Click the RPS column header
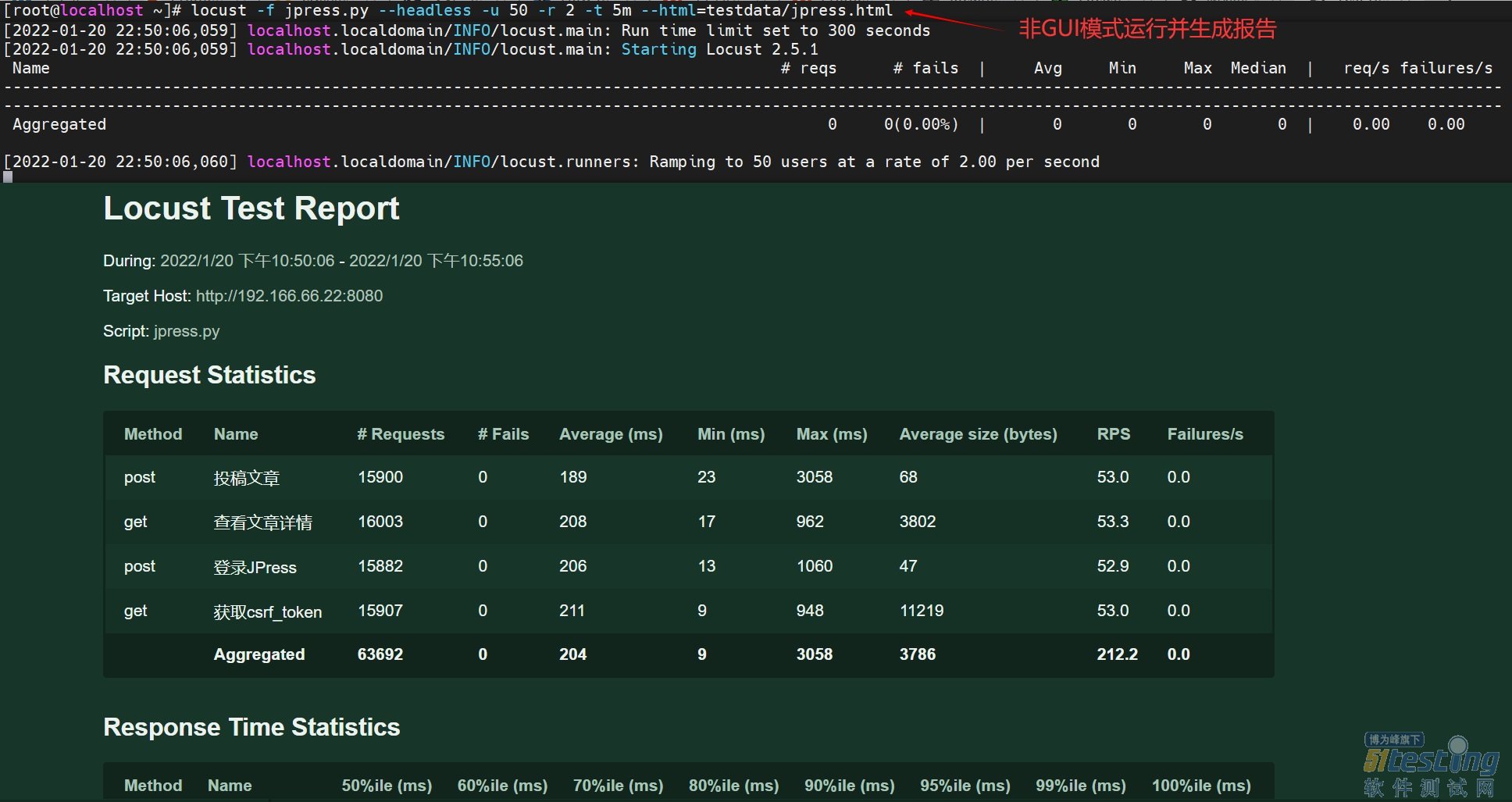Viewport: 1512px width, 802px height. [x=1114, y=434]
